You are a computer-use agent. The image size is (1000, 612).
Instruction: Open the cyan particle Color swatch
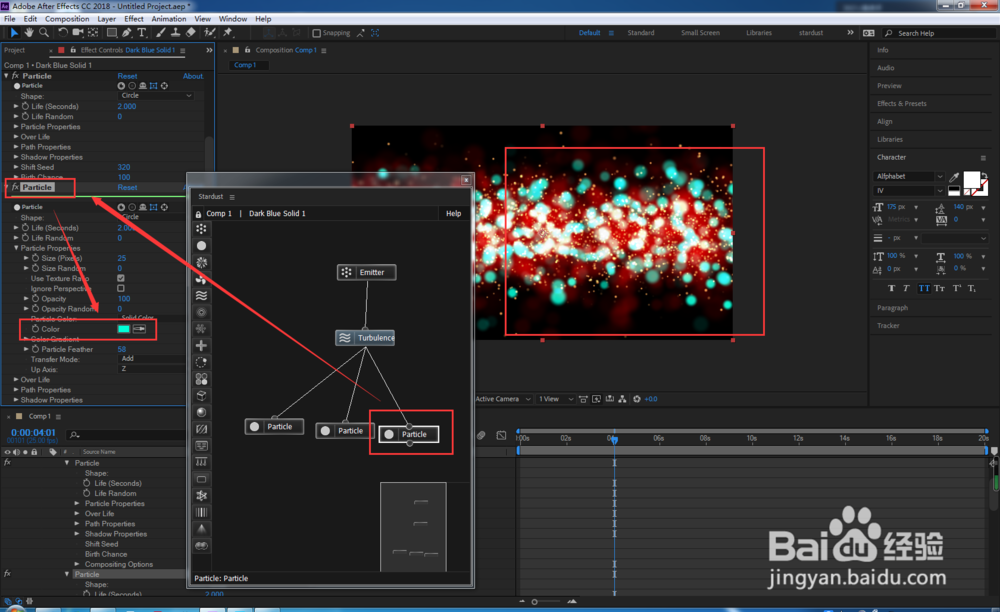(x=124, y=329)
